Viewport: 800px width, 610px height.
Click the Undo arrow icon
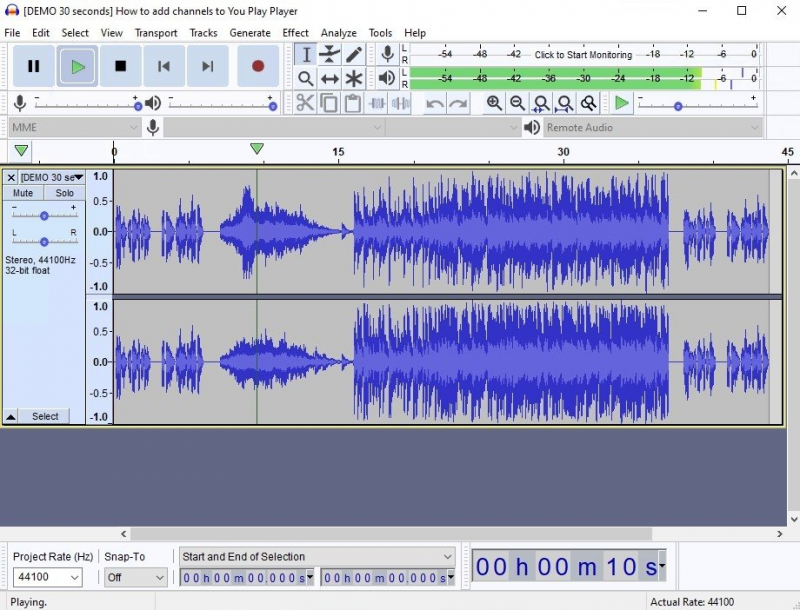tap(435, 103)
